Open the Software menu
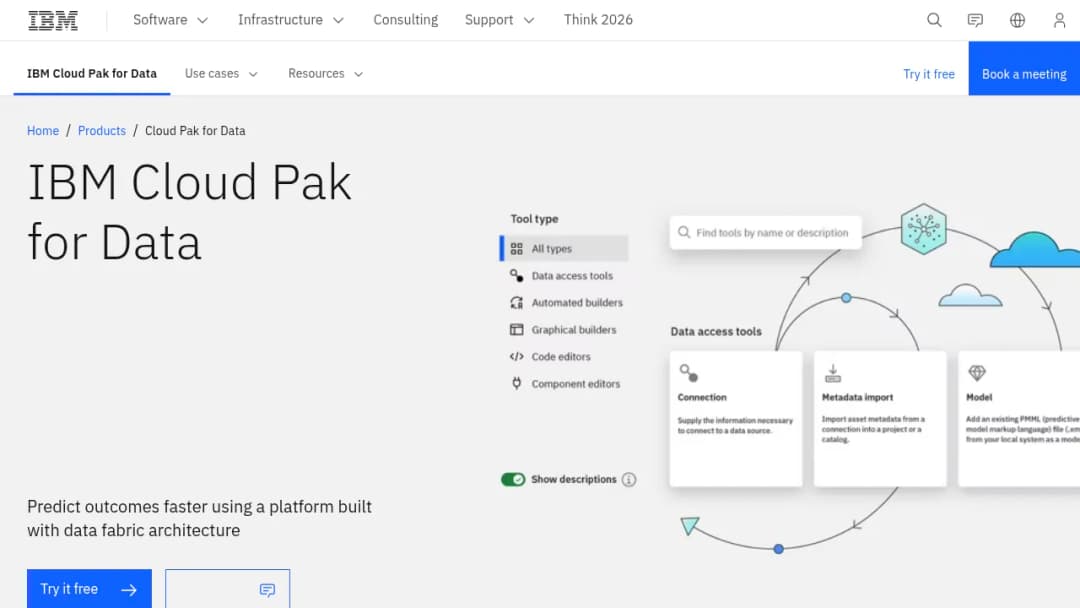 170,20
